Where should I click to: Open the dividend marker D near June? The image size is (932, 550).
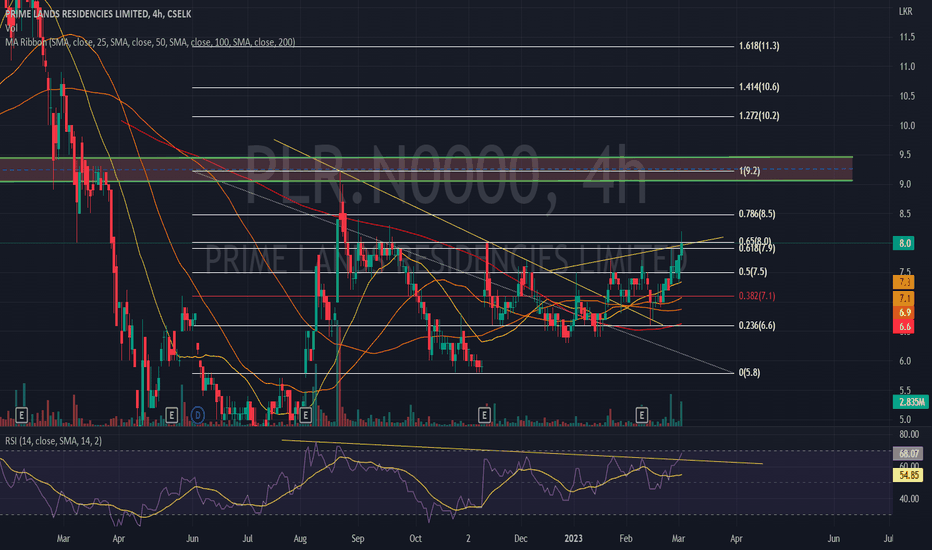pyautogui.click(x=198, y=414)
